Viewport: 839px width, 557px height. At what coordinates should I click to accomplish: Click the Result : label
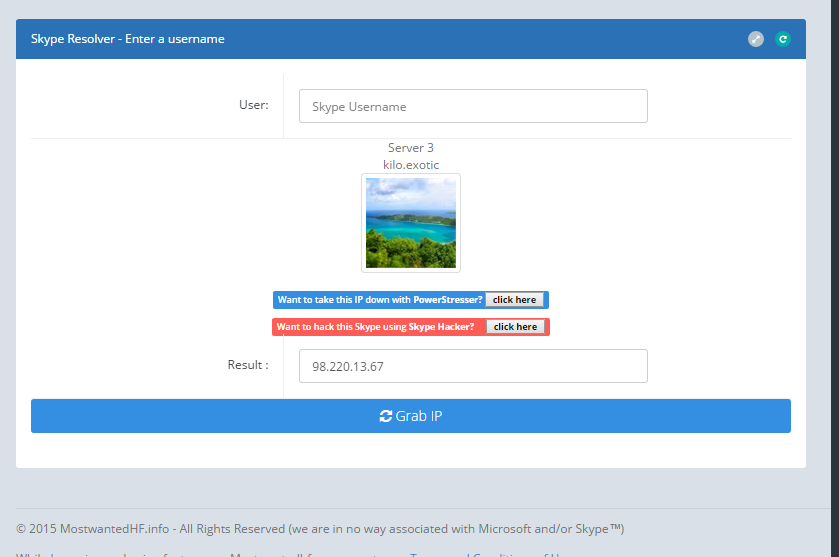[248, 365]
